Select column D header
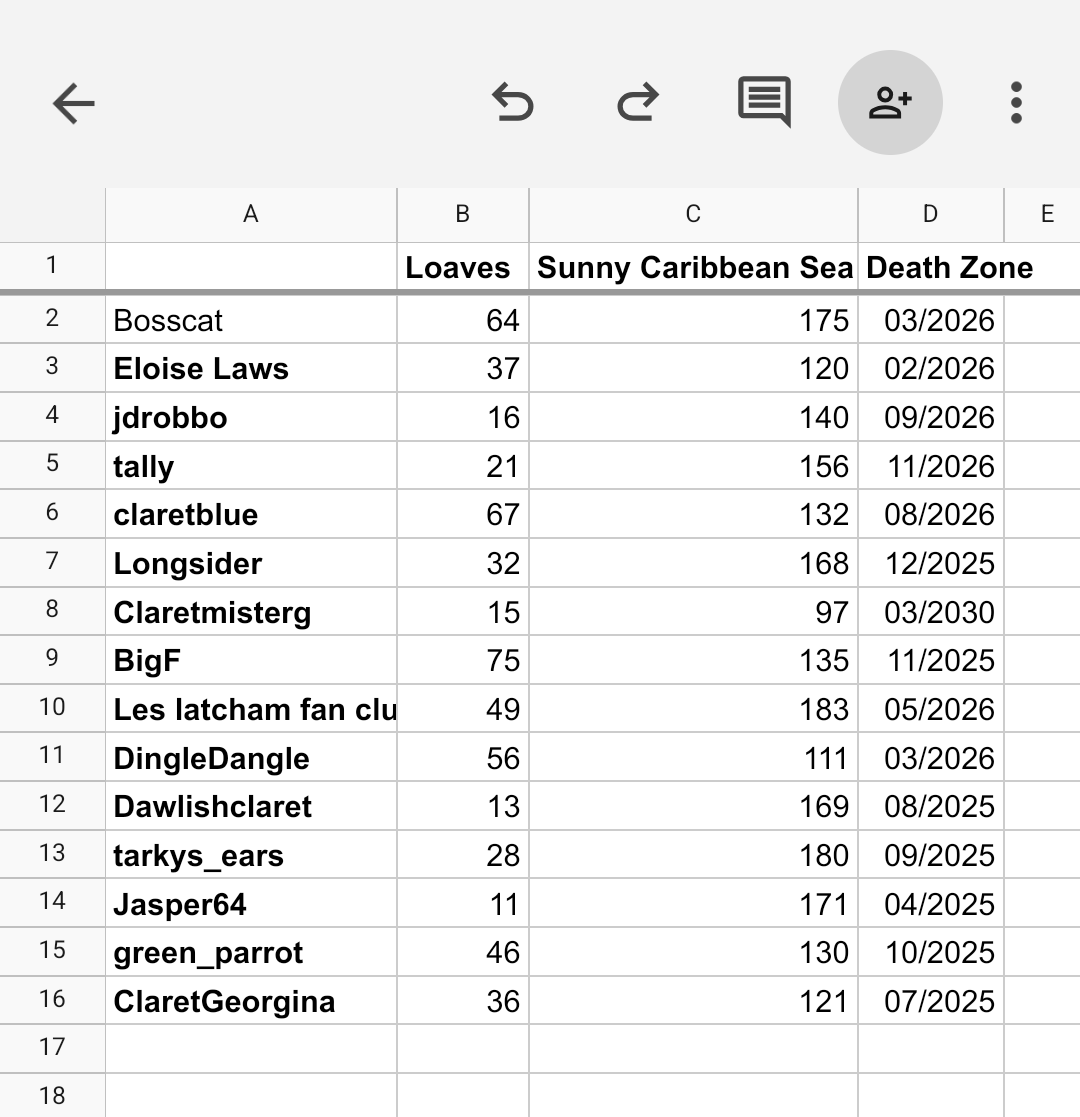Screen dimensions: 1080x1117 pos(930,214)
